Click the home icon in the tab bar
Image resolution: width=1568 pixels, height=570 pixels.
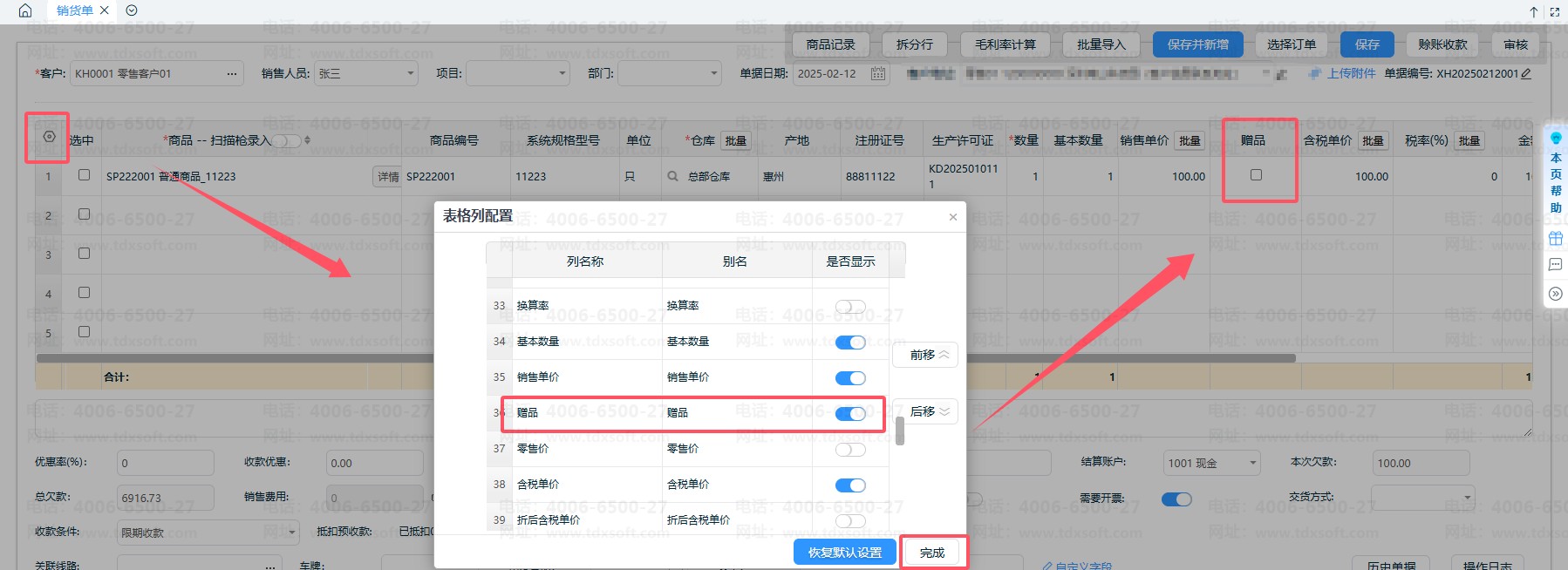(x=25, y=10)
